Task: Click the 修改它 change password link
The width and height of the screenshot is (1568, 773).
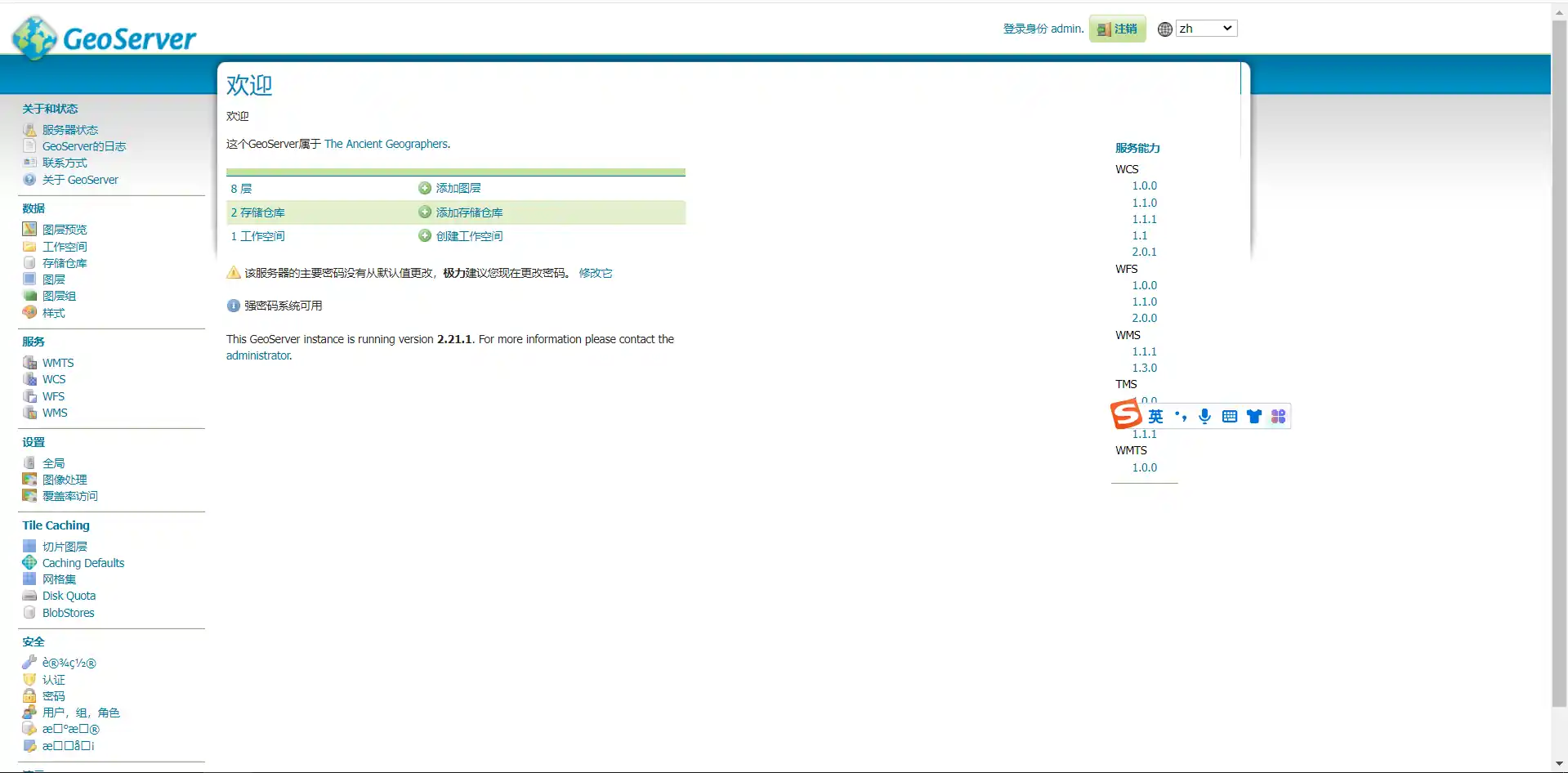Action: pos(596,273)
